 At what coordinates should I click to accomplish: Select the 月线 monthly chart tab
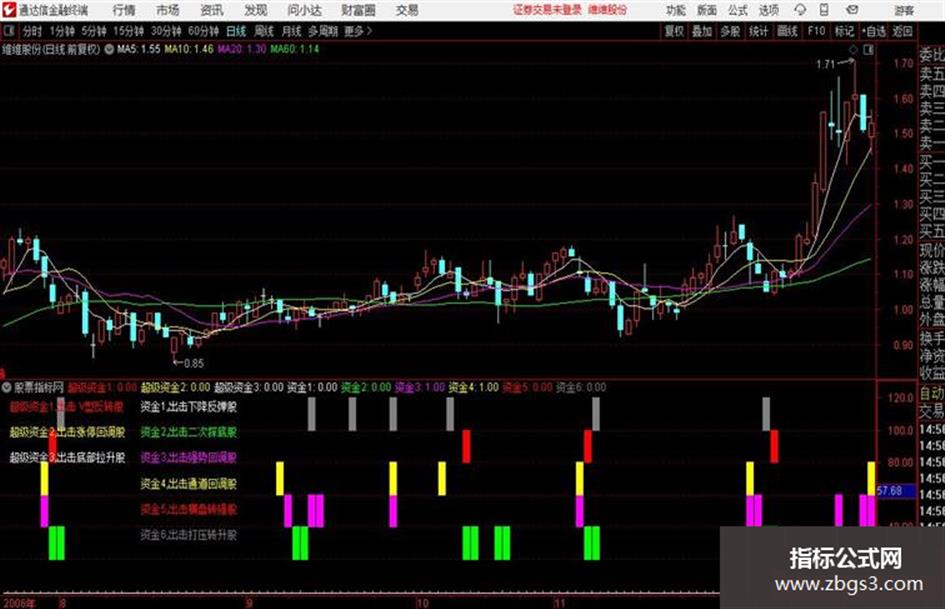pyautogui.click(x=291, y=31)
